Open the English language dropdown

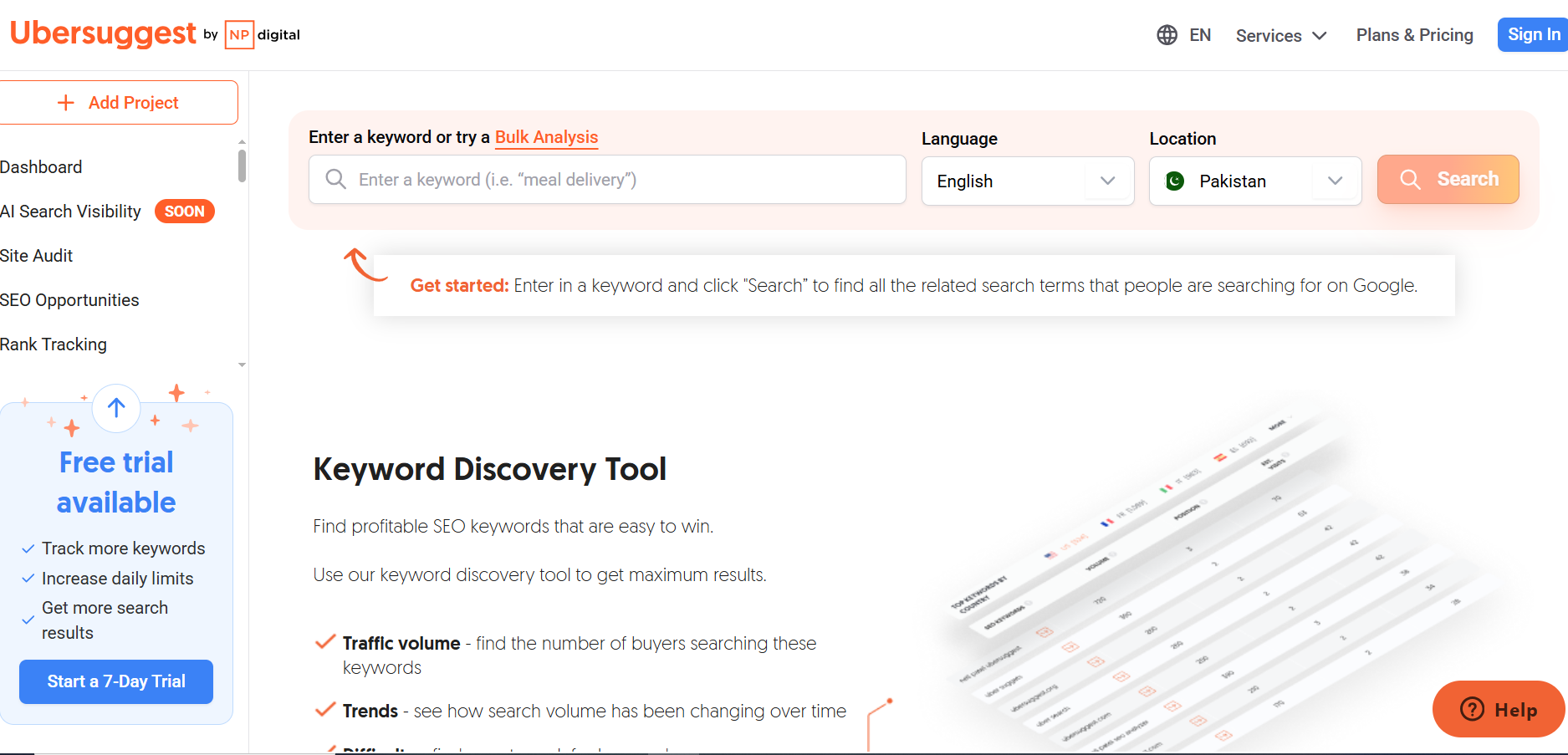coord(1028,181)
